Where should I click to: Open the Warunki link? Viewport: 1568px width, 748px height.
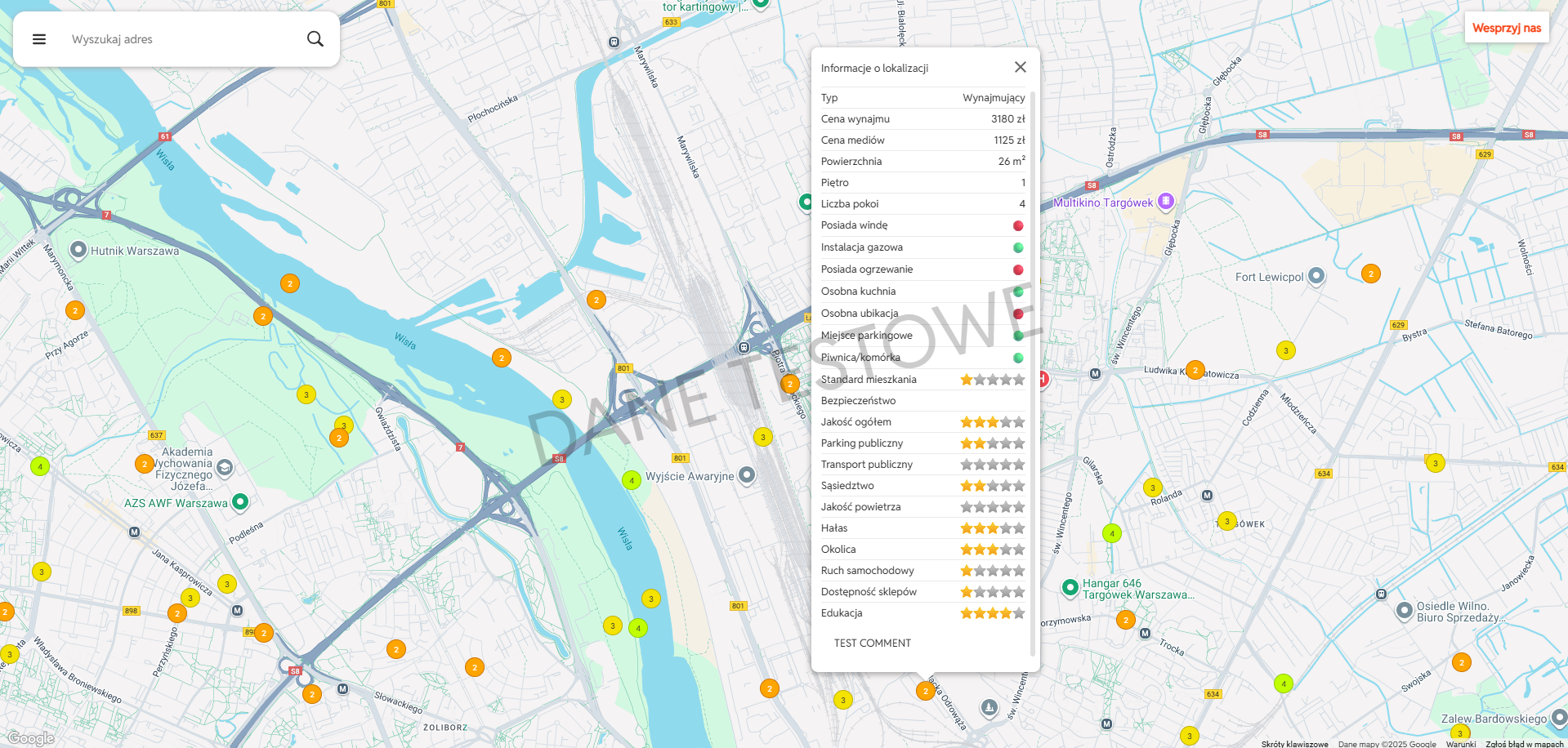1460,744
